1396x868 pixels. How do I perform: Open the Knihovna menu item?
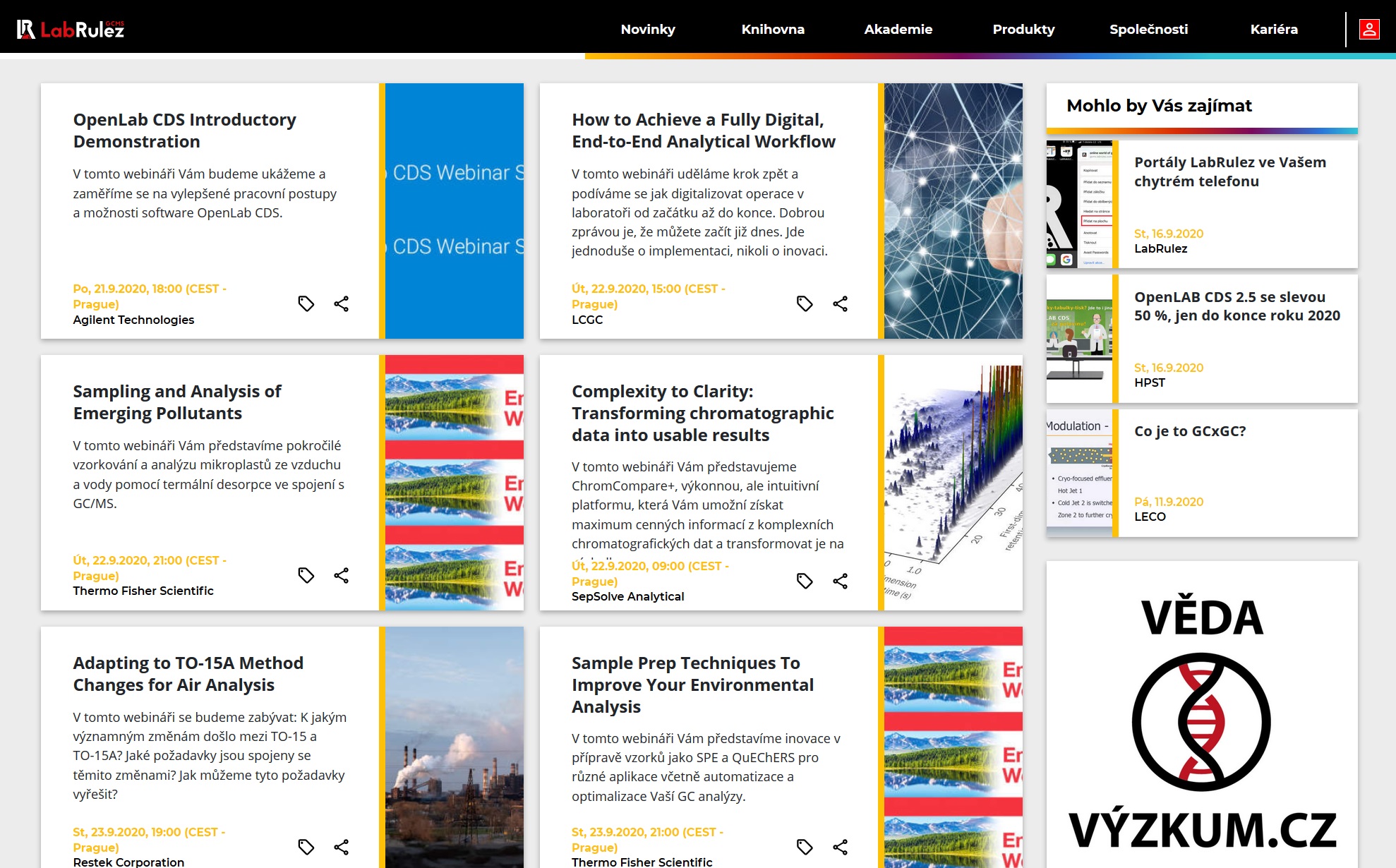(x=773, y=29)
